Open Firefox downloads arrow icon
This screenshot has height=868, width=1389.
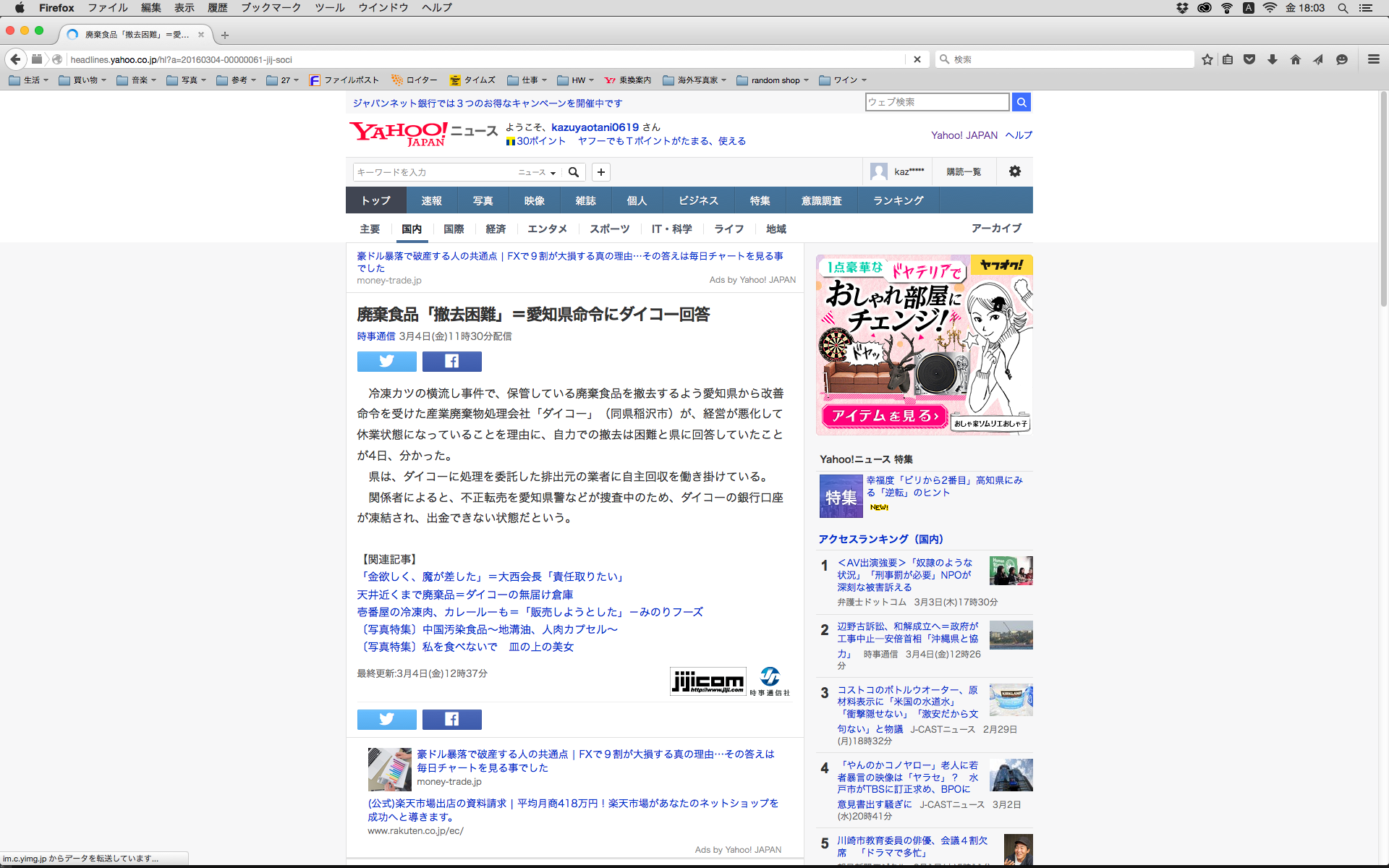[1272, 59]
